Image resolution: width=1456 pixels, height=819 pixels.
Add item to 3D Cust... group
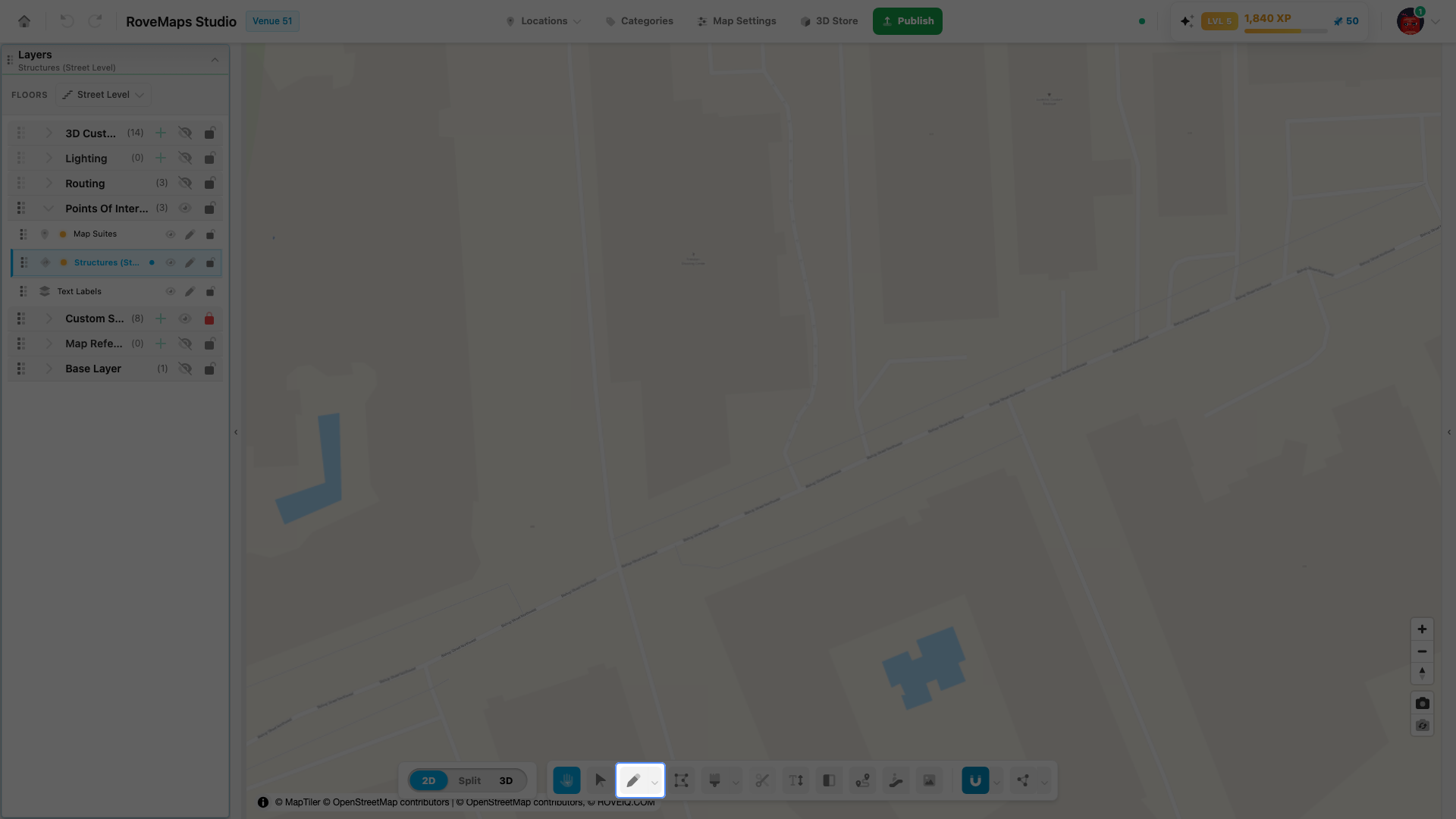pos(161,133)
